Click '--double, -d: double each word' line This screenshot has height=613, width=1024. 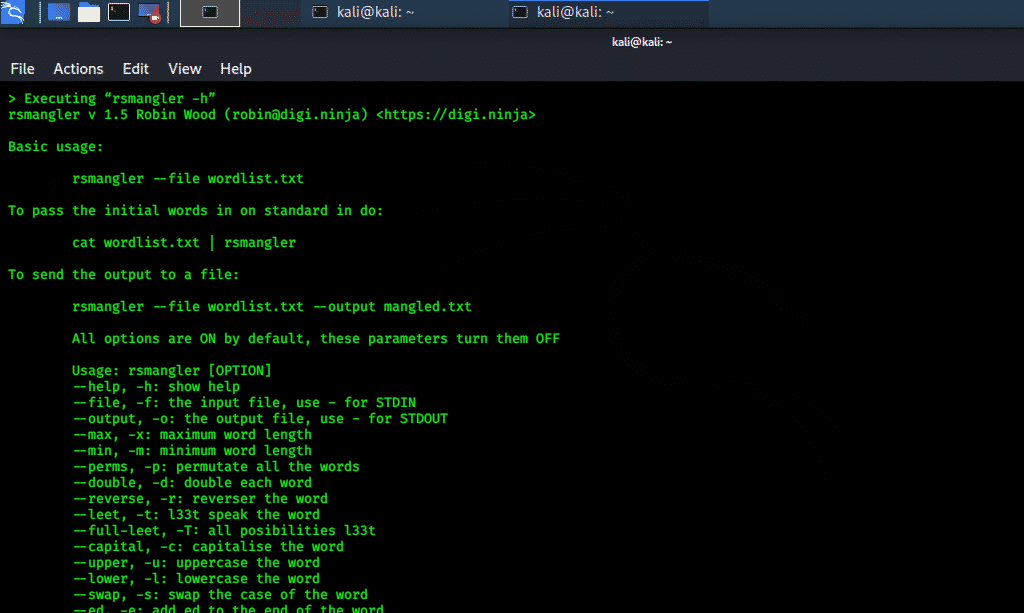[x=192, y=482]
